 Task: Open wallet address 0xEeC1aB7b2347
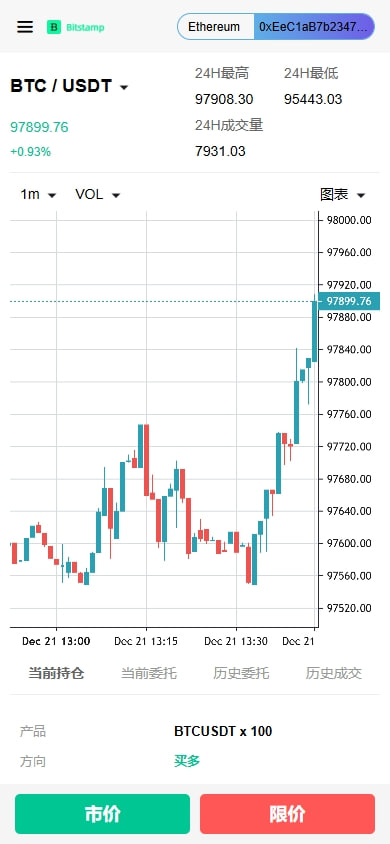tap(314, 27)
